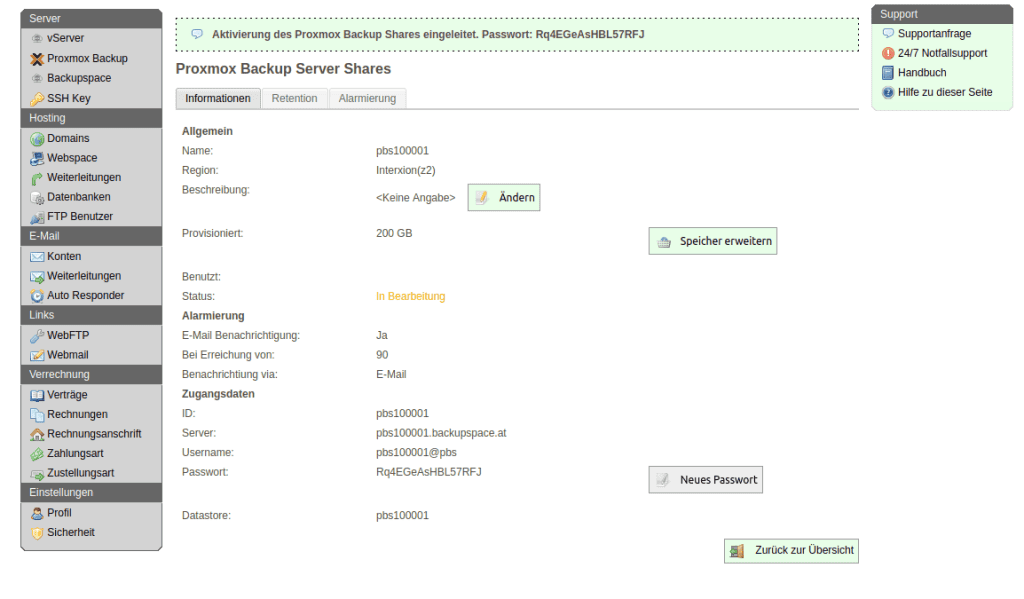The height and width of the screenshot is (599, 1024).
Task: Click the Rechnungen documents icon
Action: (37, 415)
